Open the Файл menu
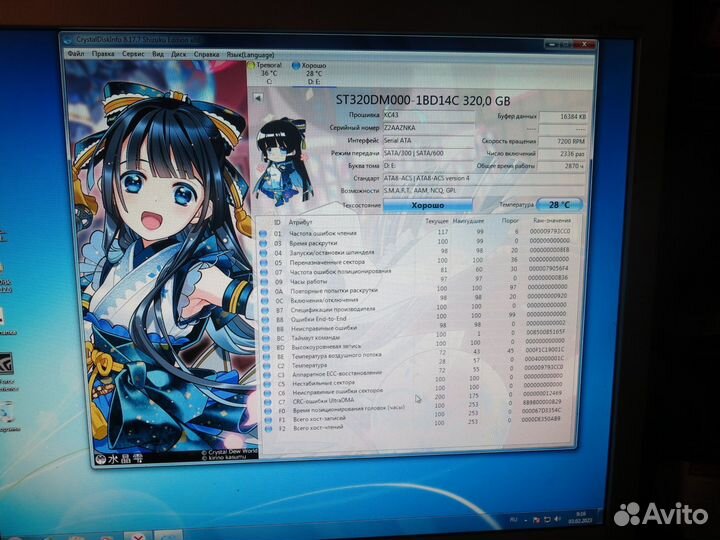 [75, 54]
